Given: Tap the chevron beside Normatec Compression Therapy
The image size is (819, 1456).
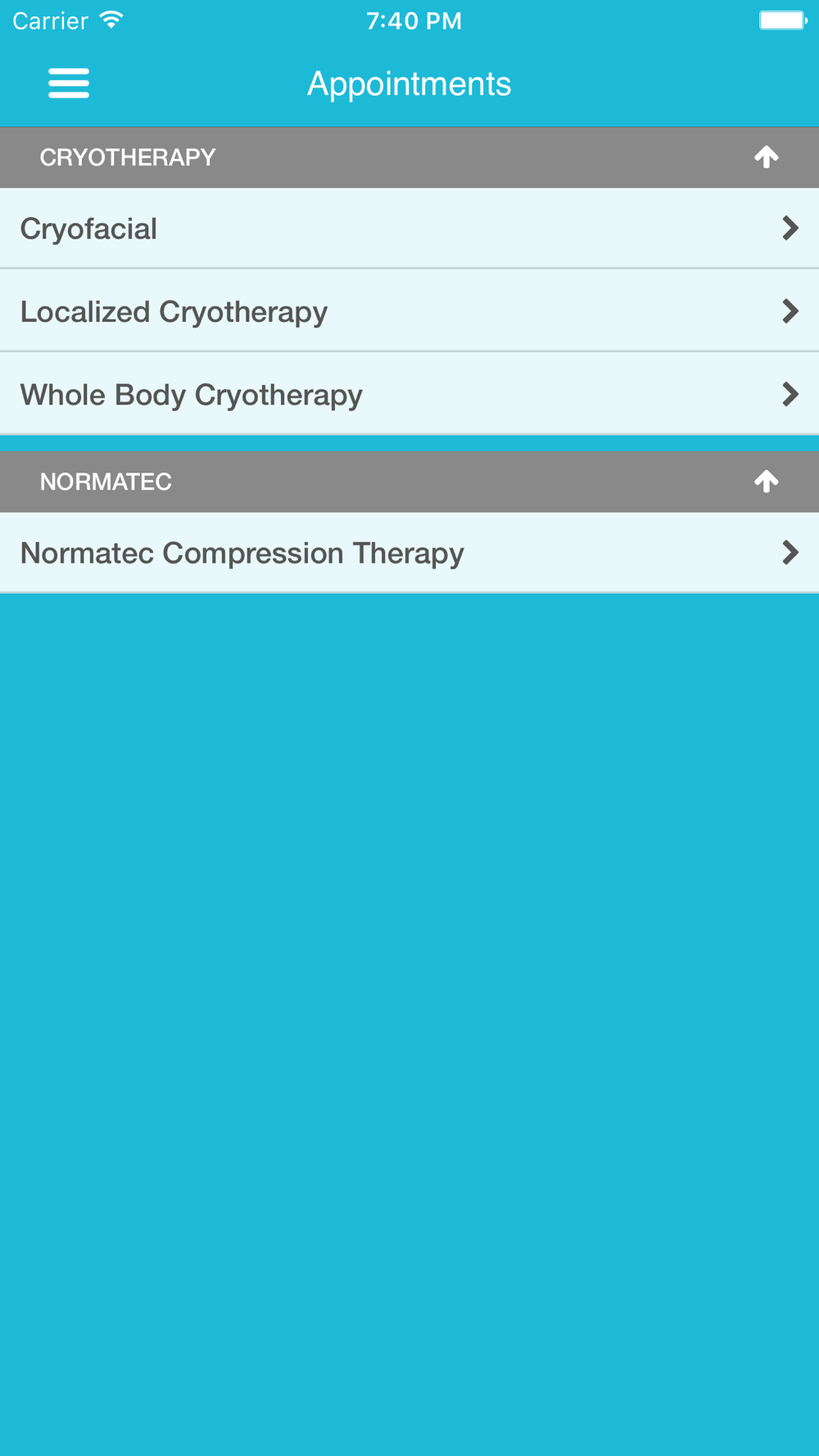Looking at the screenshot, I should coord(790,553).
